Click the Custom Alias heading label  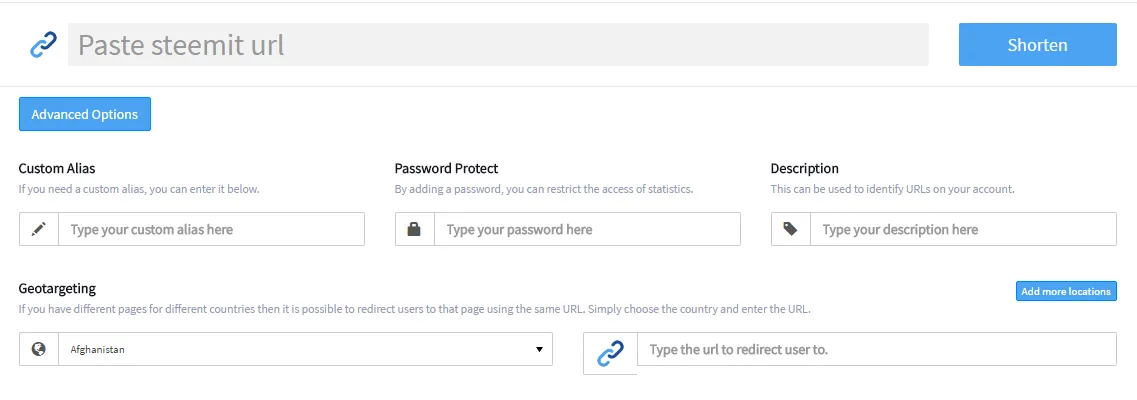pyautogui.click(x=57, y=169)
